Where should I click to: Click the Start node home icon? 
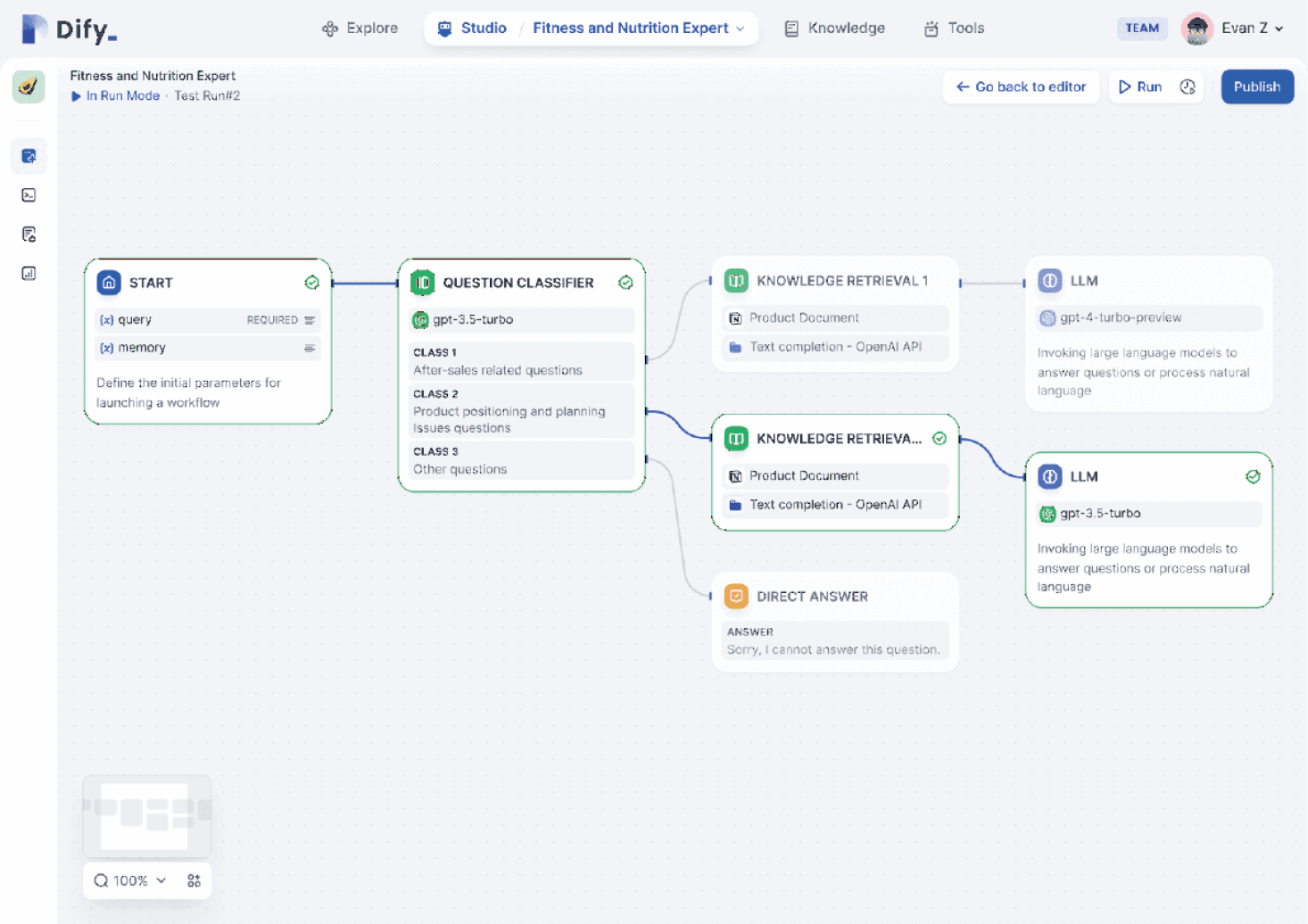coord(109,283)
